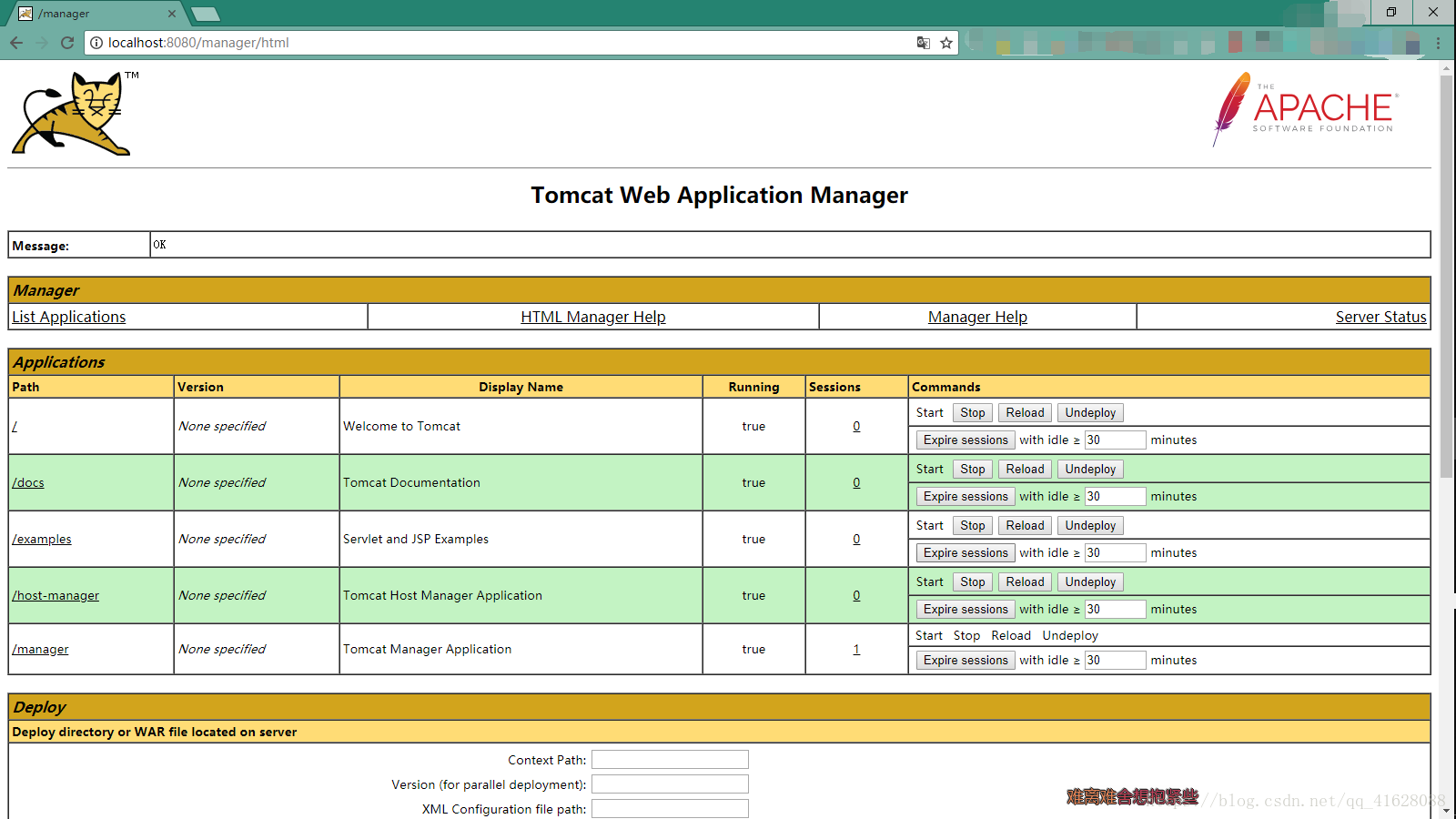Expire sessions for /host-manager

pyautogui.click(x=966, y=610)
